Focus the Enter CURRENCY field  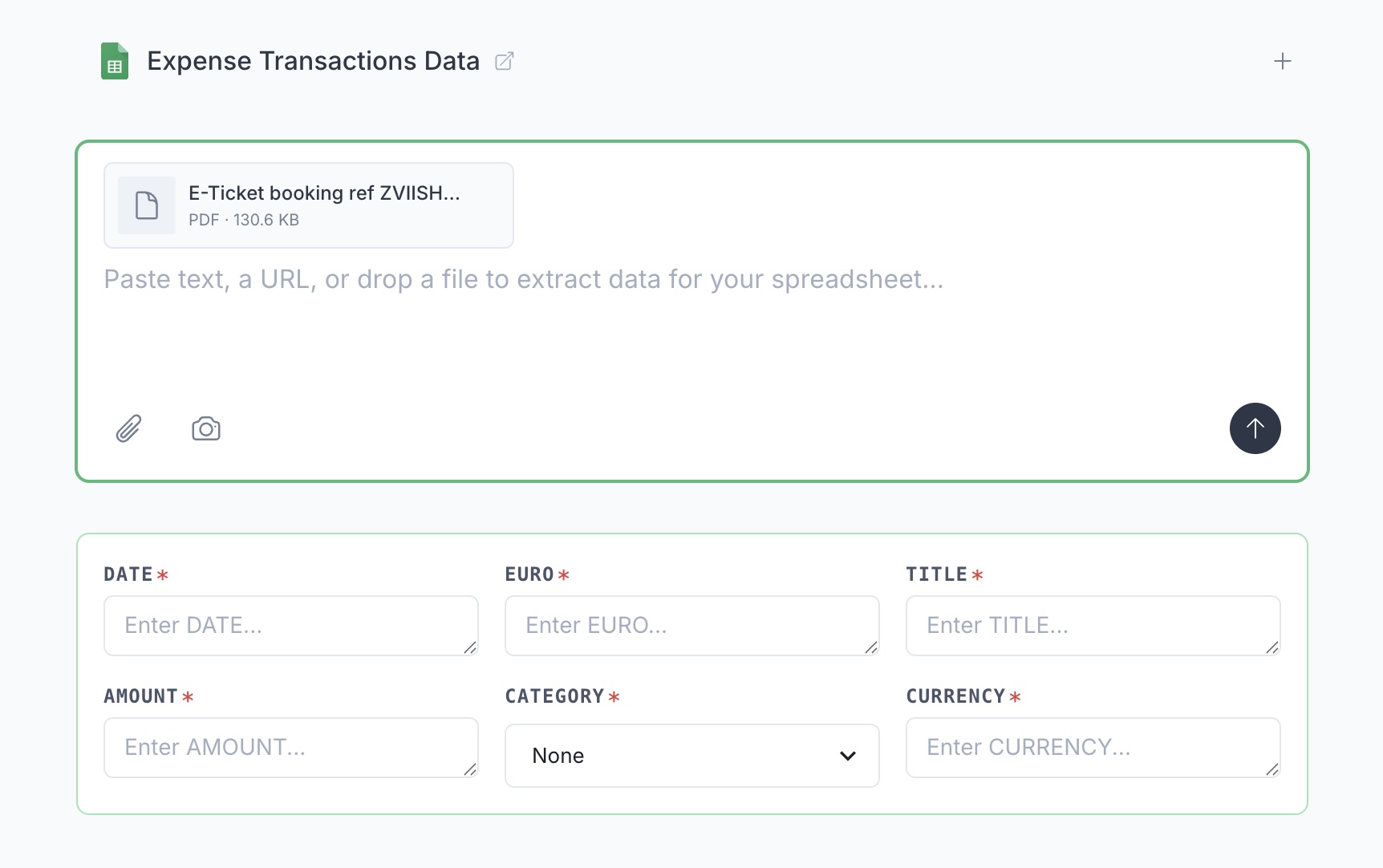tap(1093, 748)
